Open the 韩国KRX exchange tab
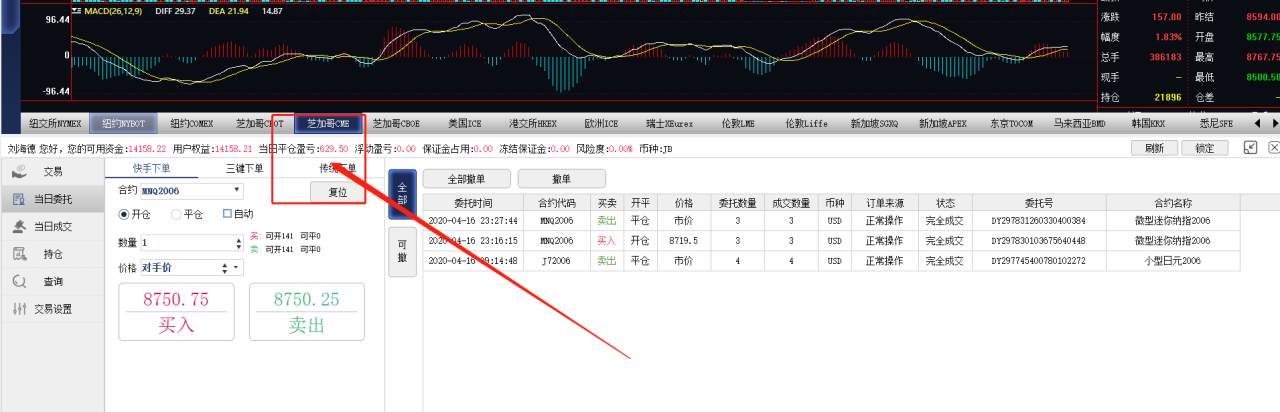This screenshot has width=1280, height=412. [x=1148, y=124]
